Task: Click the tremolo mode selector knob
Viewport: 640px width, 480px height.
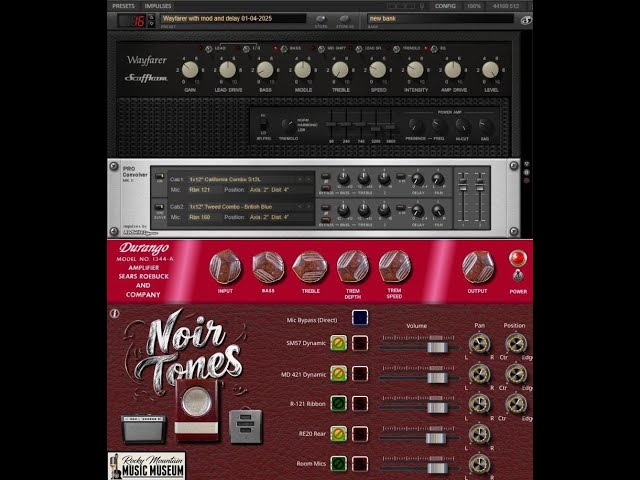Action: [288, 125]
